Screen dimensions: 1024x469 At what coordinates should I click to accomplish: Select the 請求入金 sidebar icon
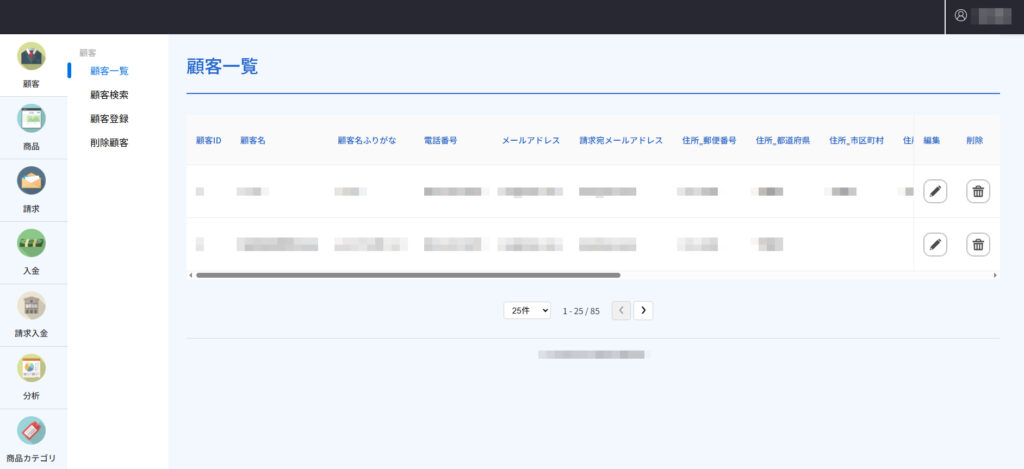tap(32, 306)
